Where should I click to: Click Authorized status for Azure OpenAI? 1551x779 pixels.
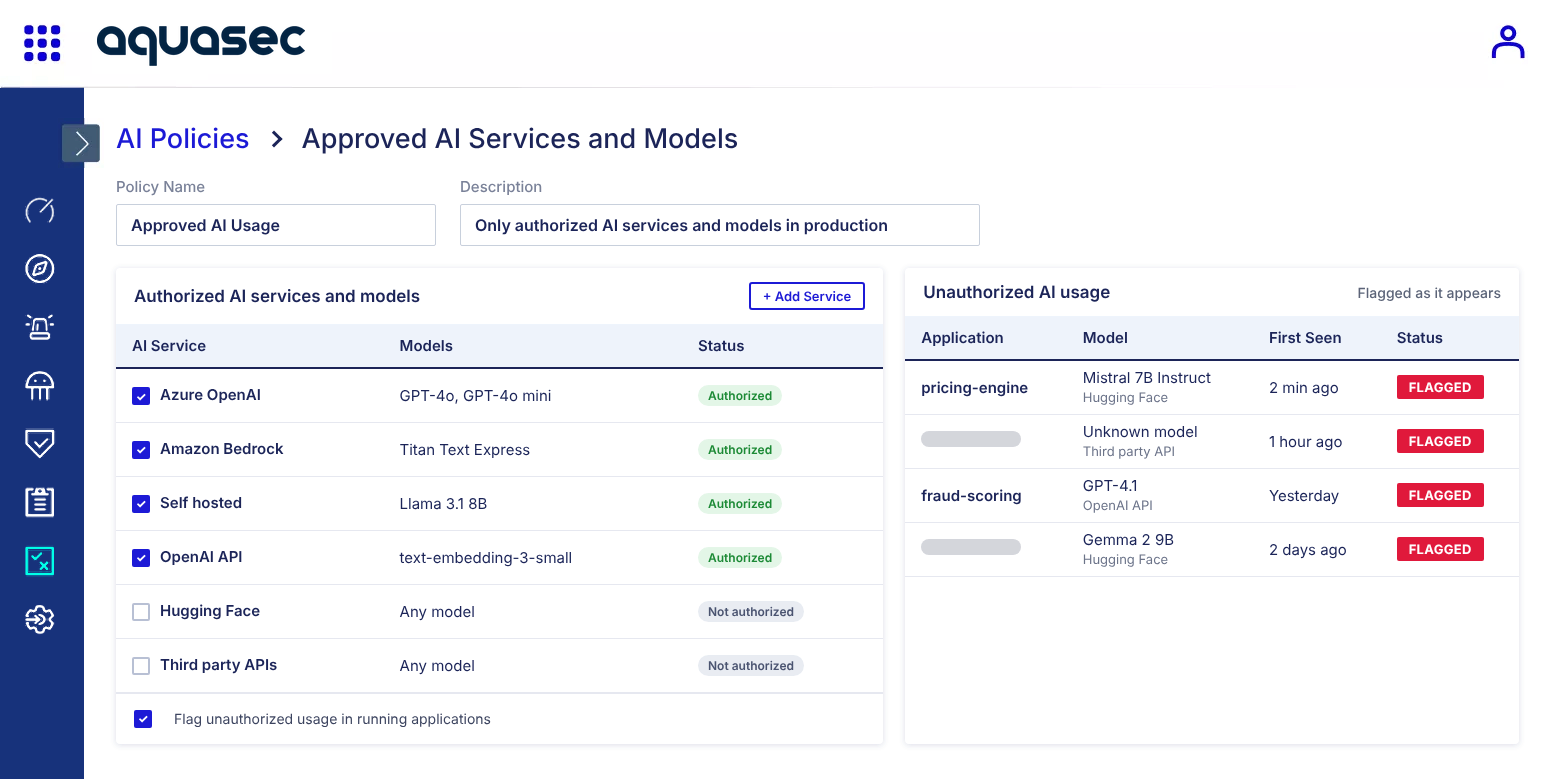(740, 396)
